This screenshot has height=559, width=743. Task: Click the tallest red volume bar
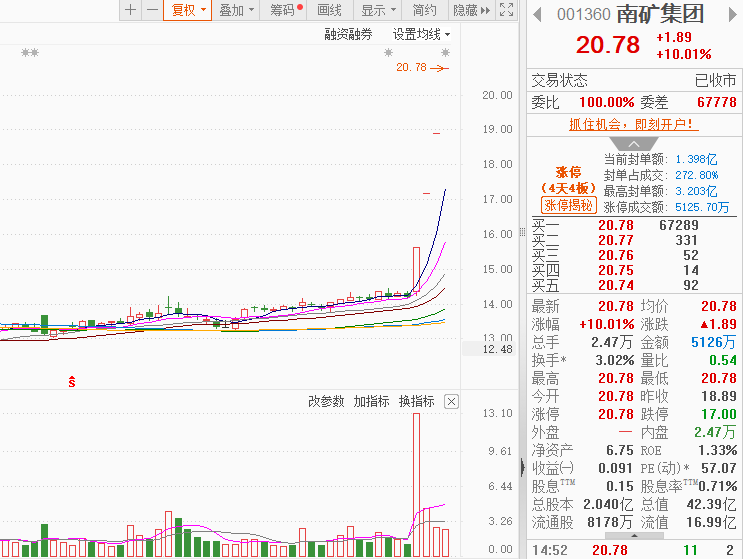[416, 485]
